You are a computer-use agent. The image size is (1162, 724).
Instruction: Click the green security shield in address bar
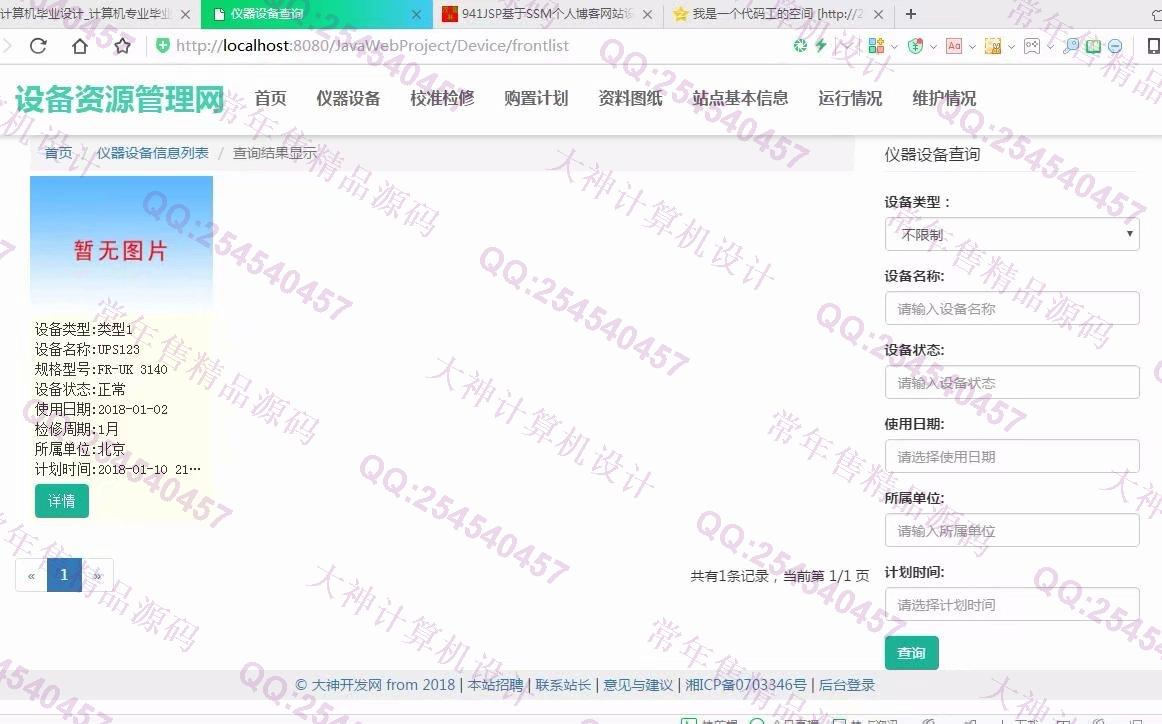pyautogui.click(x=162, y=46)
